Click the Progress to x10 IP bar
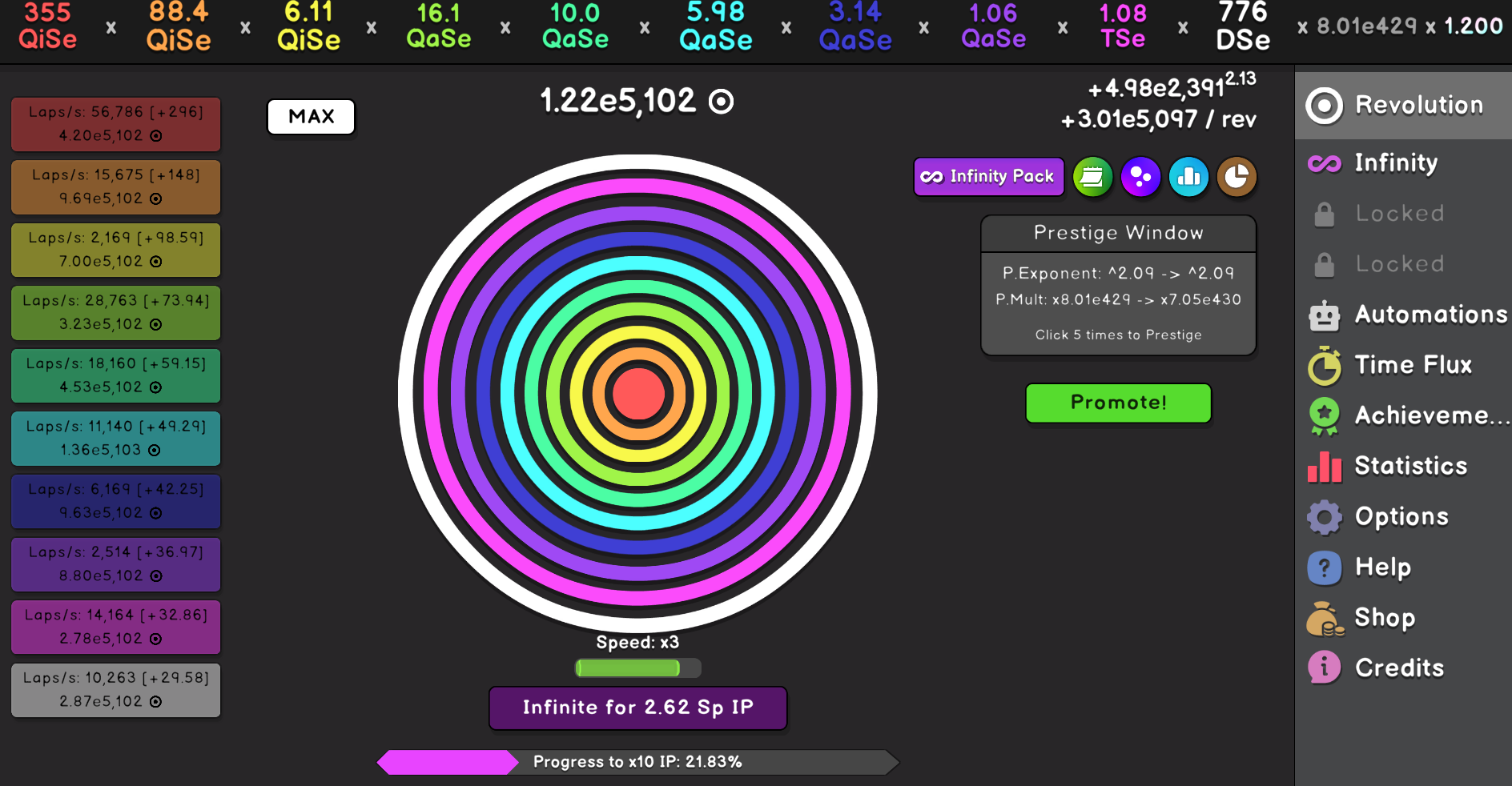 tap(638, 762)
